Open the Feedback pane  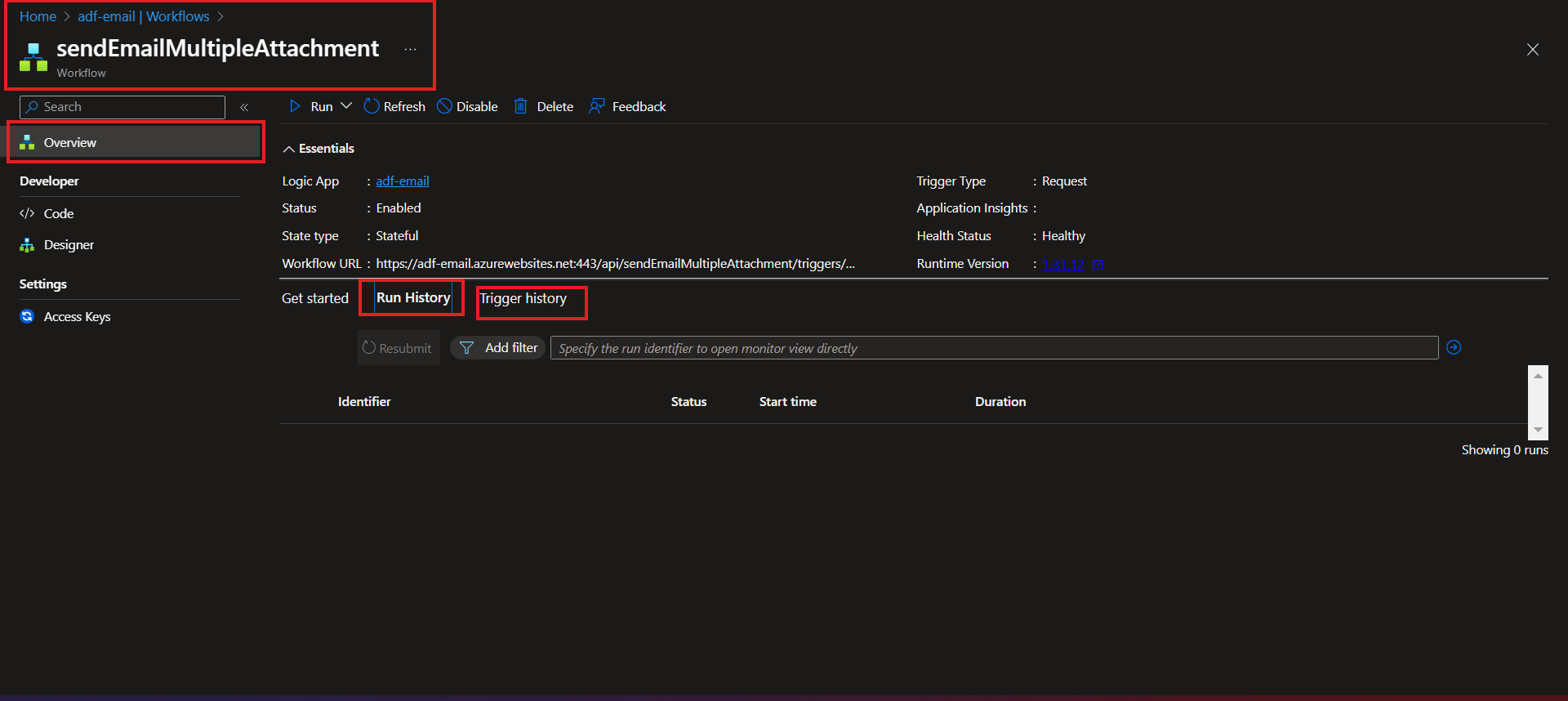[x=627, y=106]
